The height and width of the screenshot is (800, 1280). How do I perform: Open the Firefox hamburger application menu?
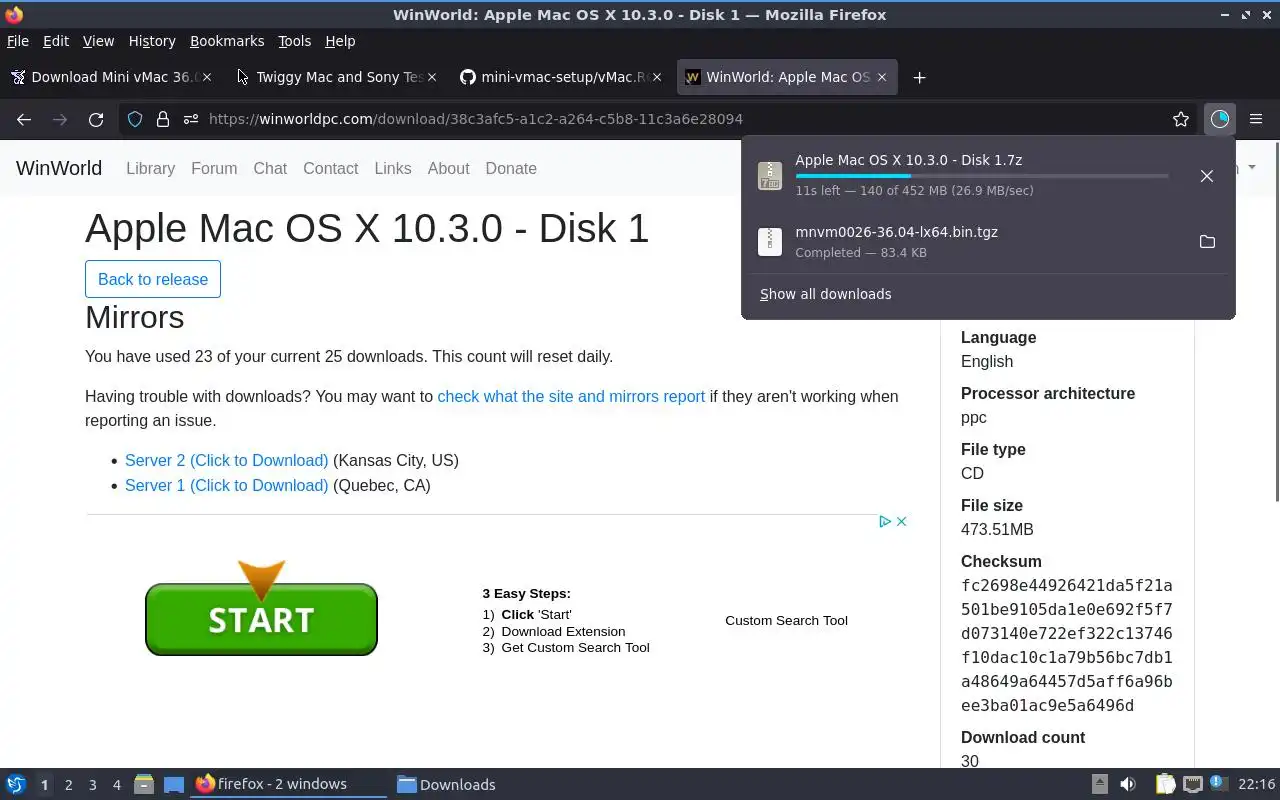coord(1256,119)
